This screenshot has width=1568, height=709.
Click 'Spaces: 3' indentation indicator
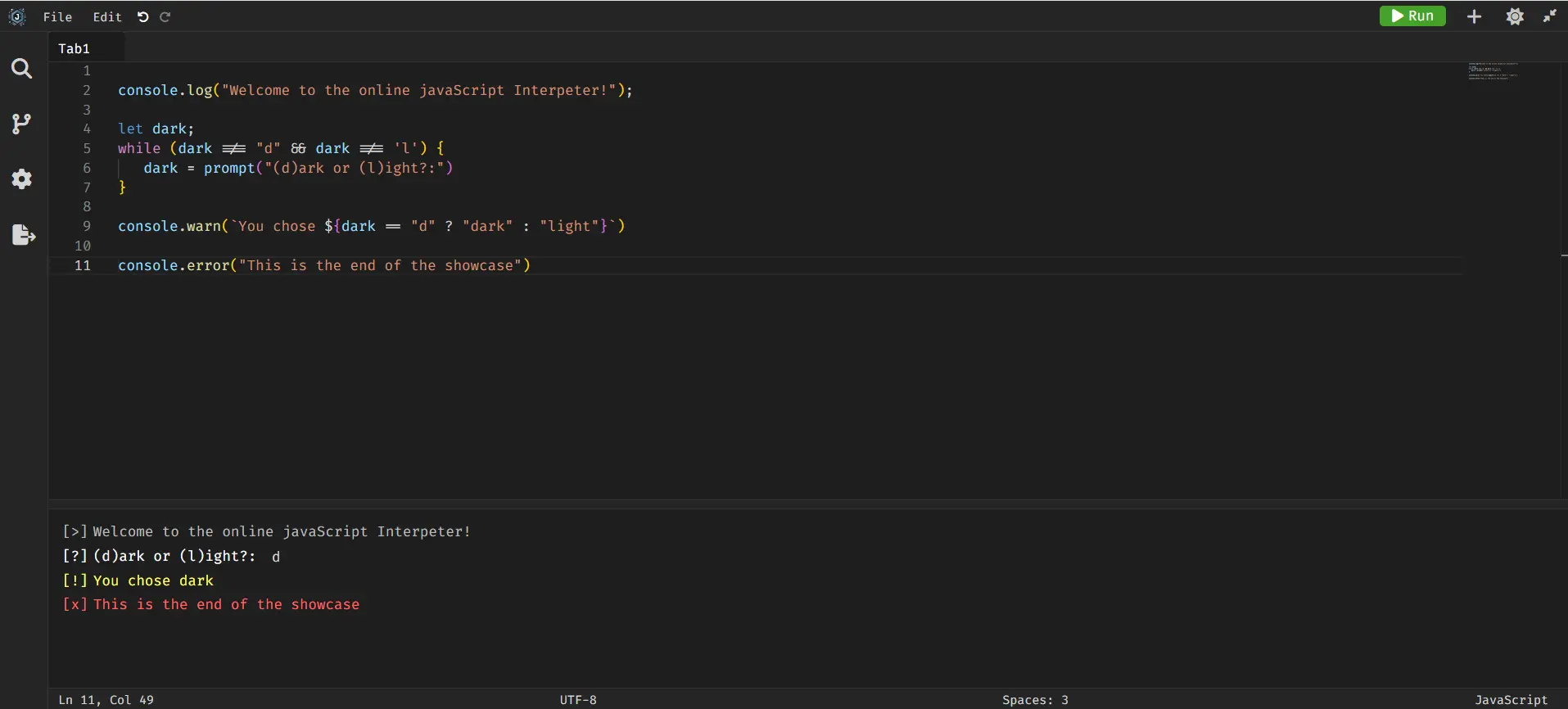click(x=1035, y=700)
